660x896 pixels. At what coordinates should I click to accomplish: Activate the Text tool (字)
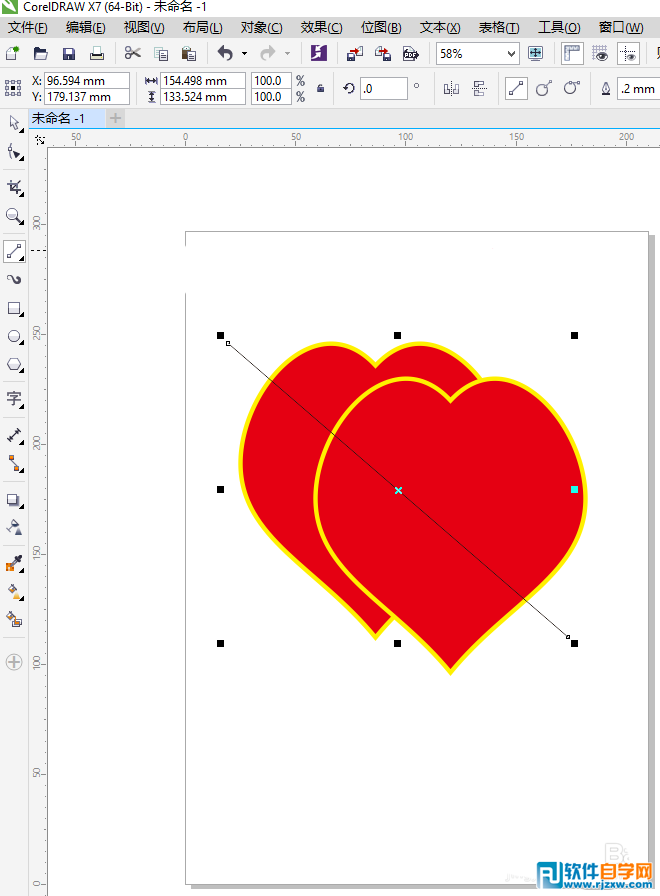pos(14,399)
